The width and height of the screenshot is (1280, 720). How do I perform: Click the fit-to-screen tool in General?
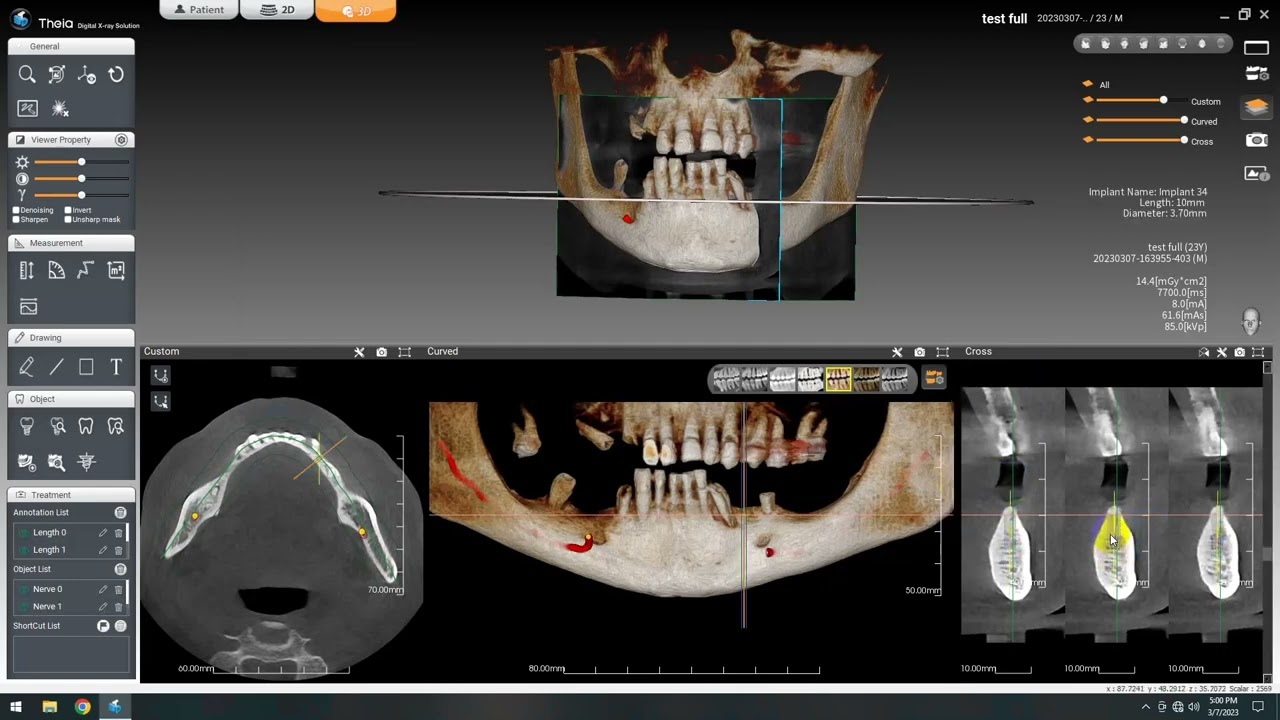[57, 75]
